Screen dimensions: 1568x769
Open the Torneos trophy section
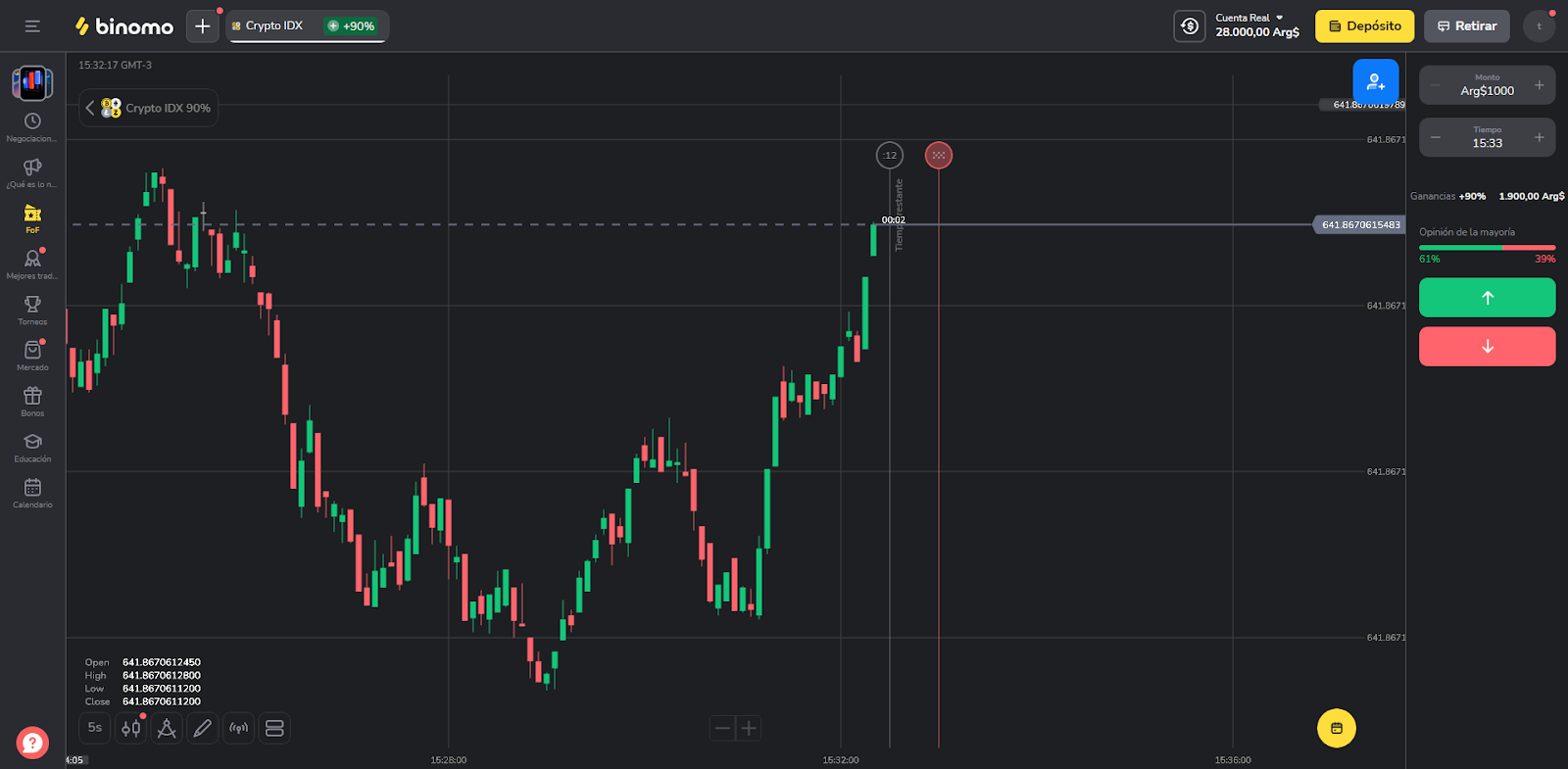tap(32, 310)
